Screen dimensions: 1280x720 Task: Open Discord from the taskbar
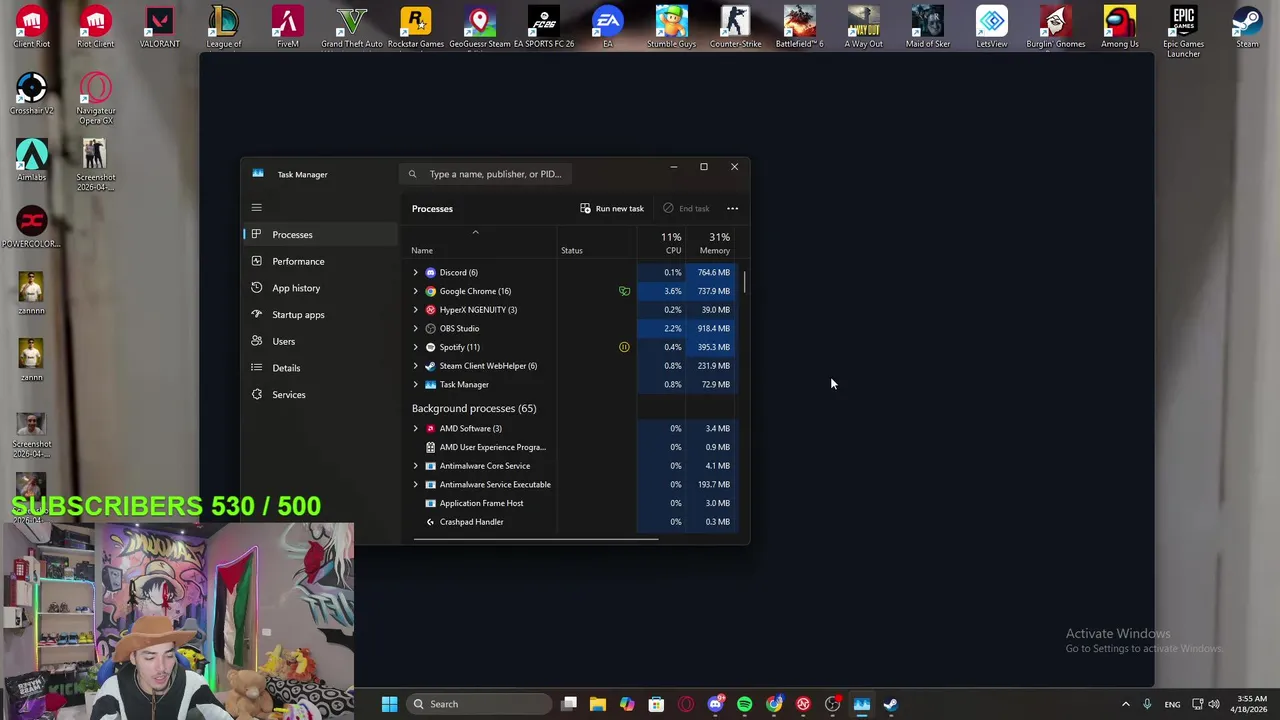click(x=716, y=704)
